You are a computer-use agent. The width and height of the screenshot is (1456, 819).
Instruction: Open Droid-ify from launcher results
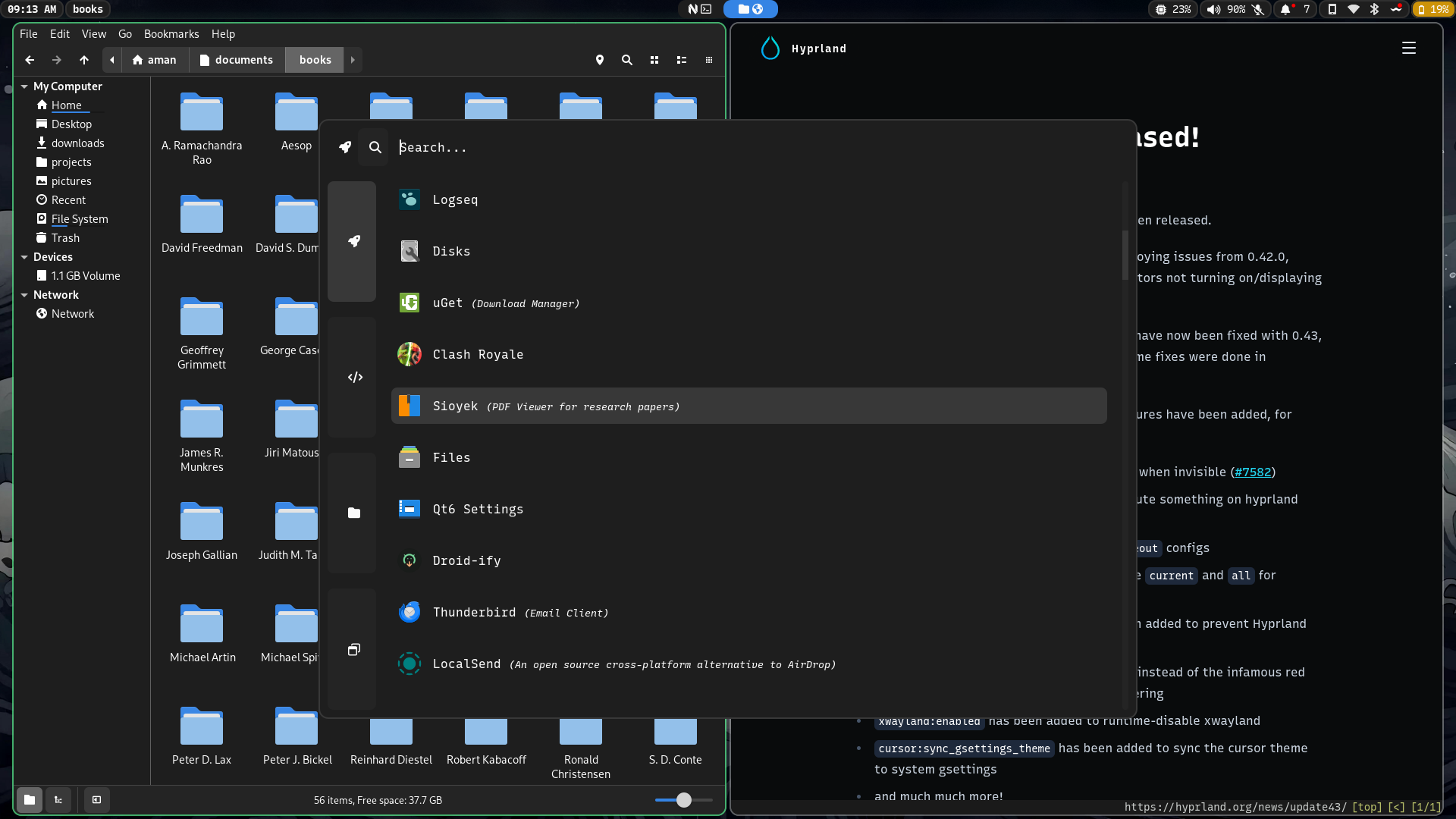pyautogui.click(x=748, y=560)
